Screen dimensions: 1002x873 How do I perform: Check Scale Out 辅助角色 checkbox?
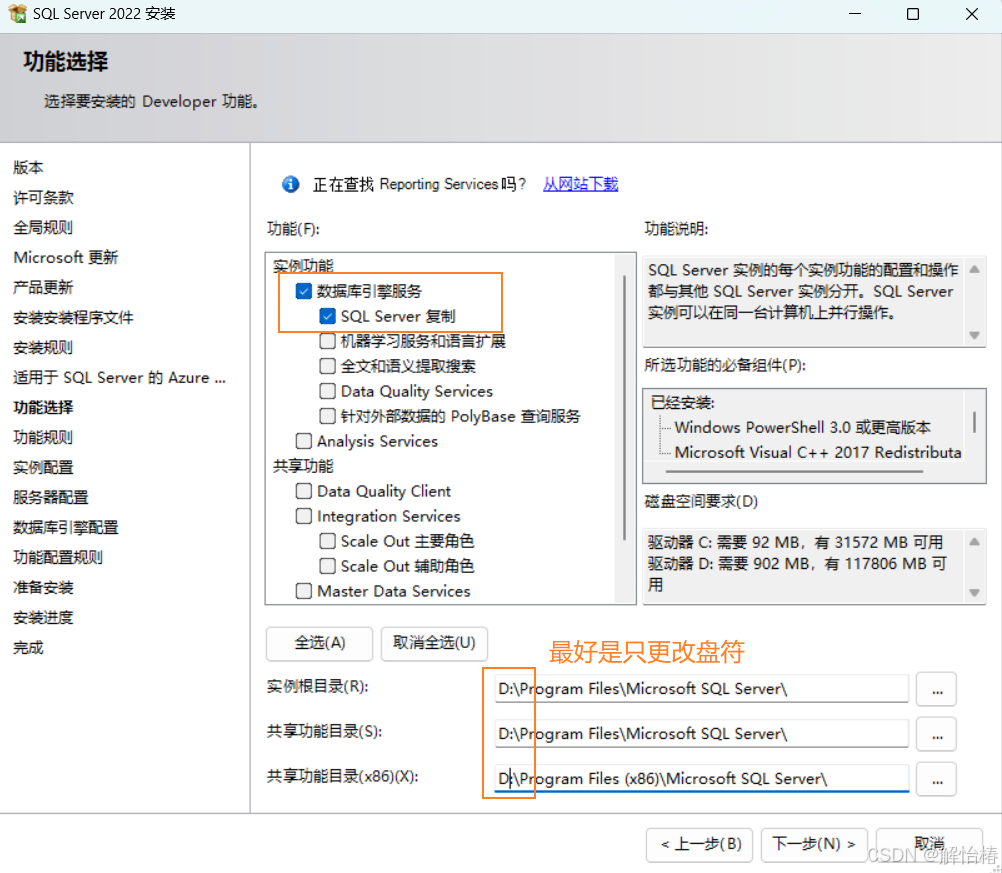coord(327,566)
